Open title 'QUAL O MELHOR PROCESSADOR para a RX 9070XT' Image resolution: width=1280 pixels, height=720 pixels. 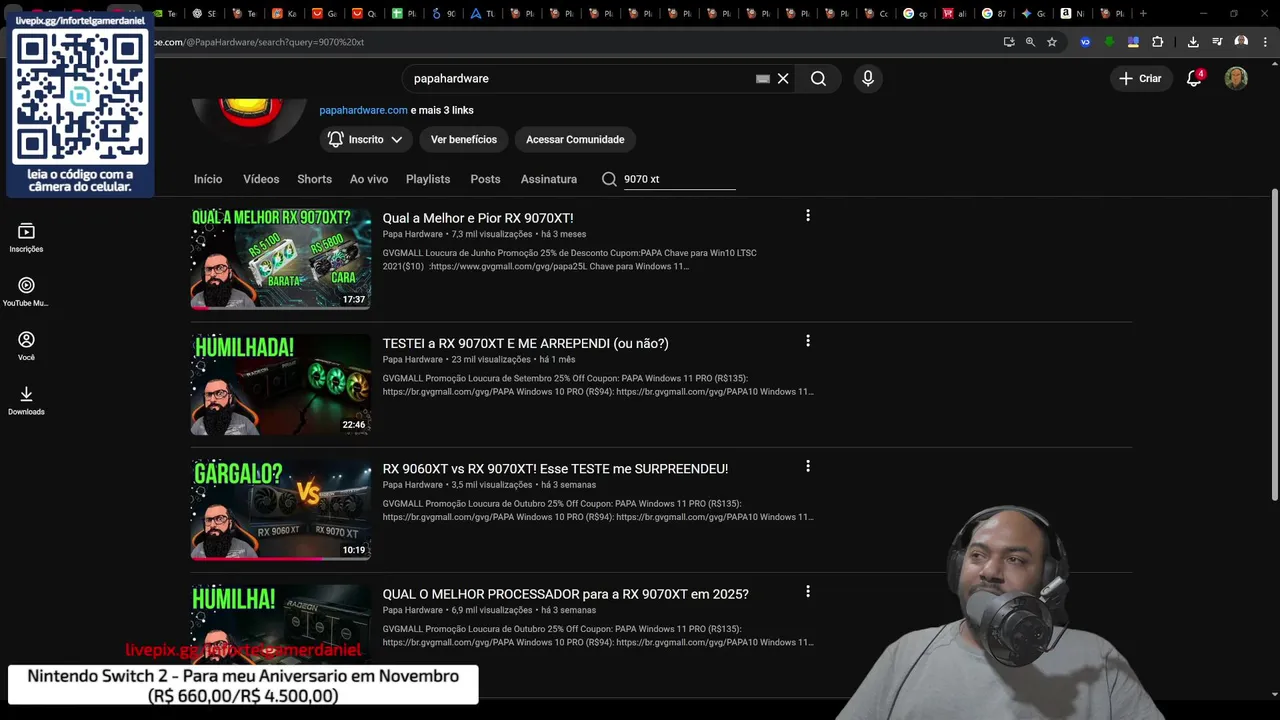[565, 594]
